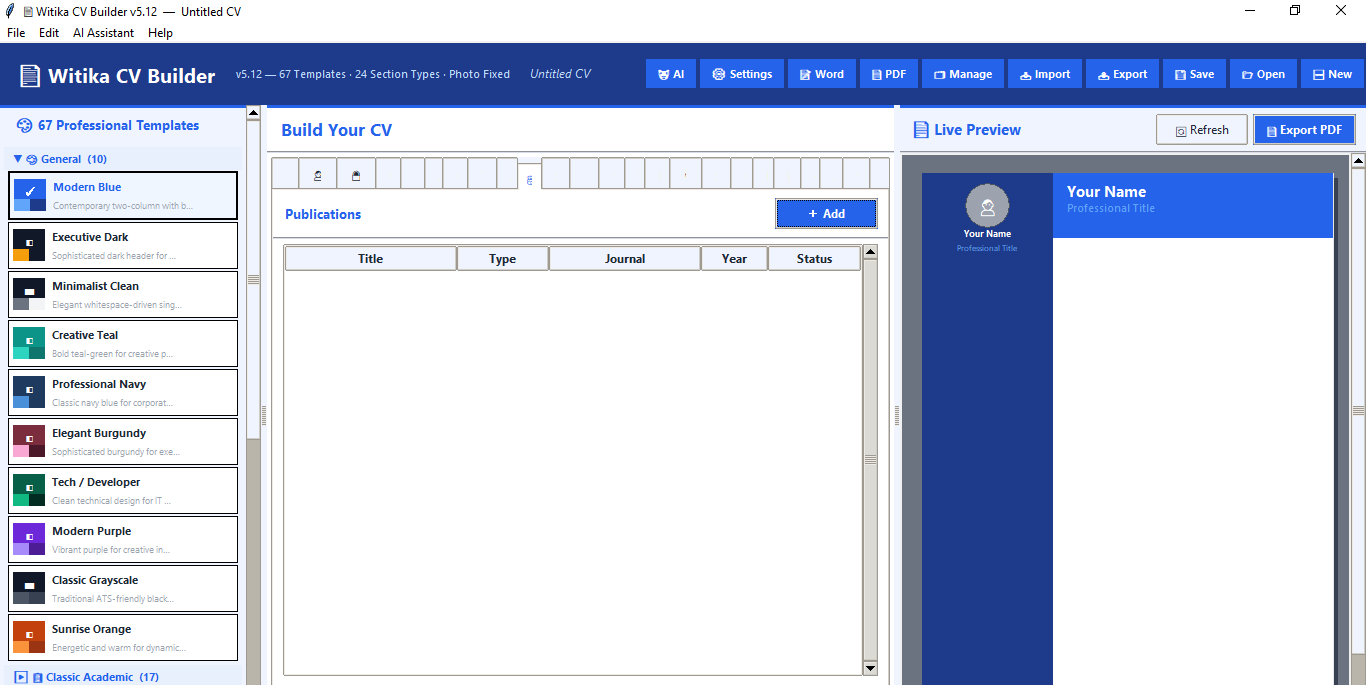The image size is (1366, 685).
Task: Click the publications table vertical scrollbar thumb
Action: pyautogui.click(x=869, y=460)
